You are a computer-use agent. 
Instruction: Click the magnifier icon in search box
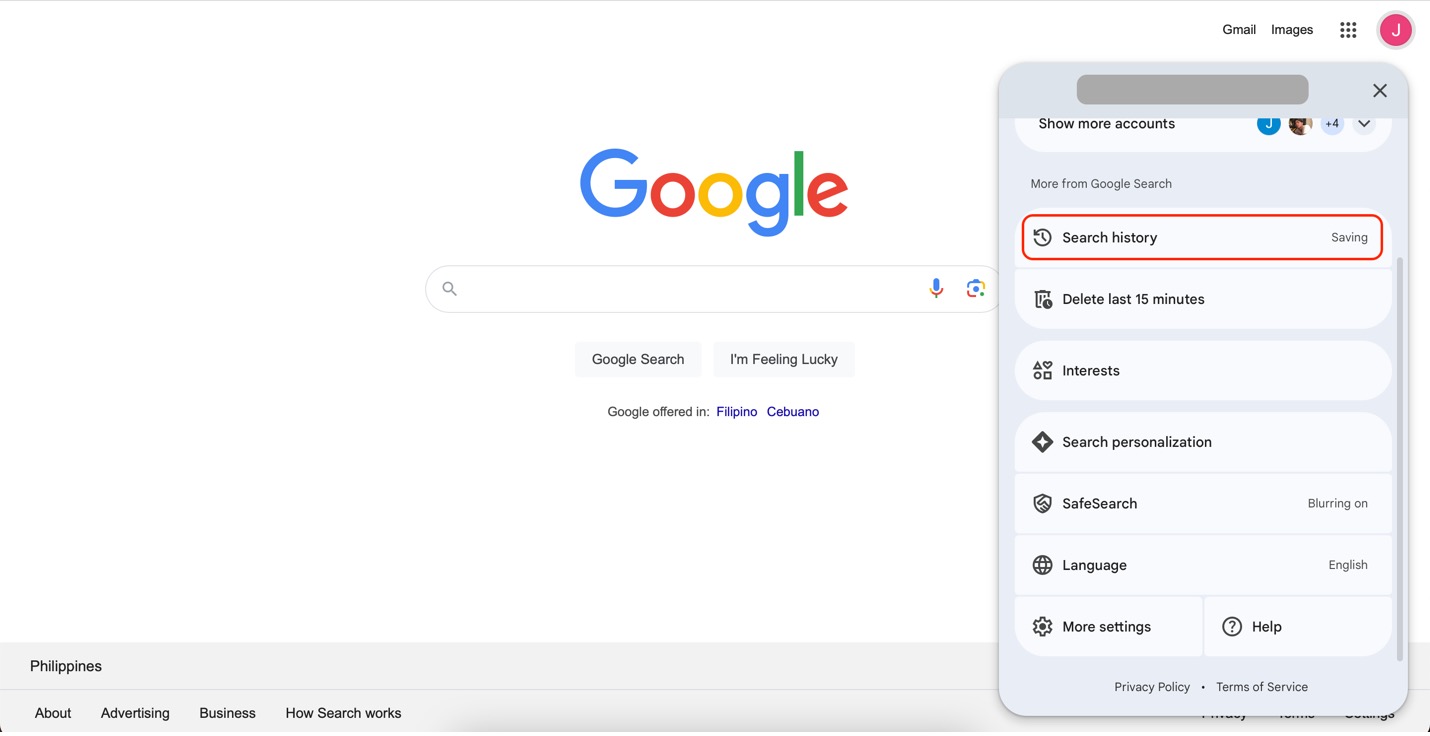450,289
